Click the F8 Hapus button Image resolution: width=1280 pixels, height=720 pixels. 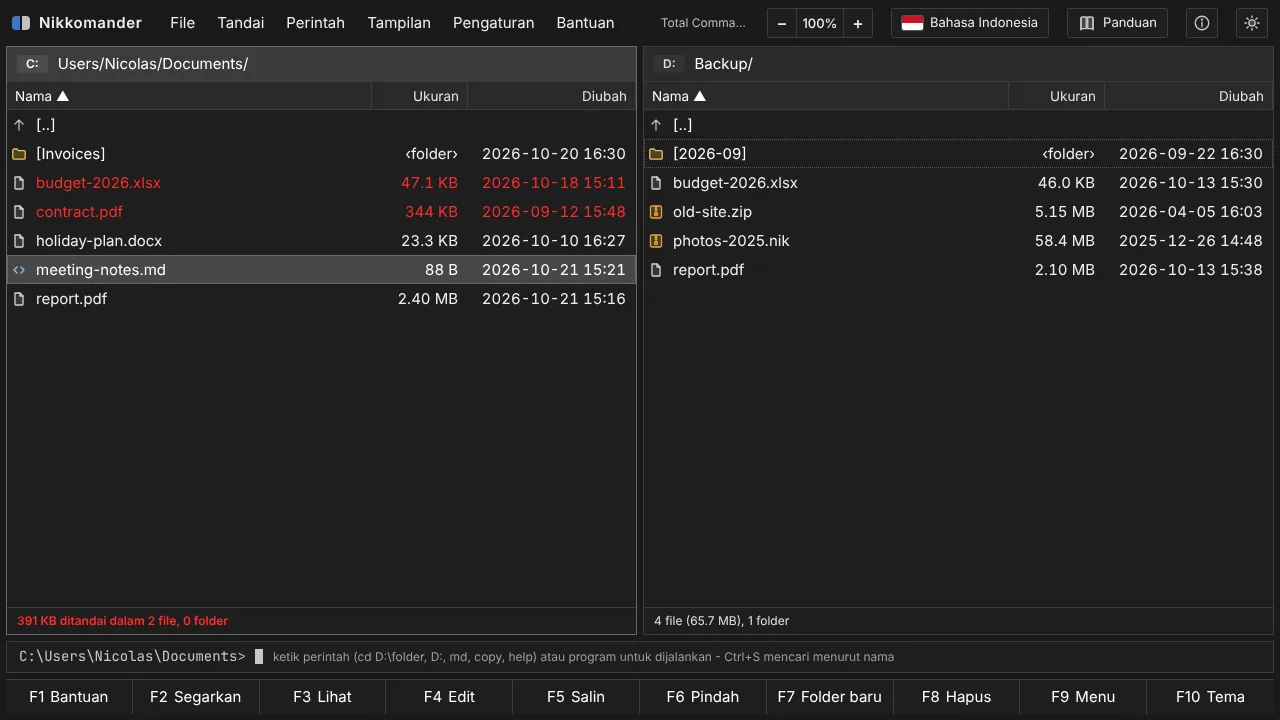click(x=956, y=697)
